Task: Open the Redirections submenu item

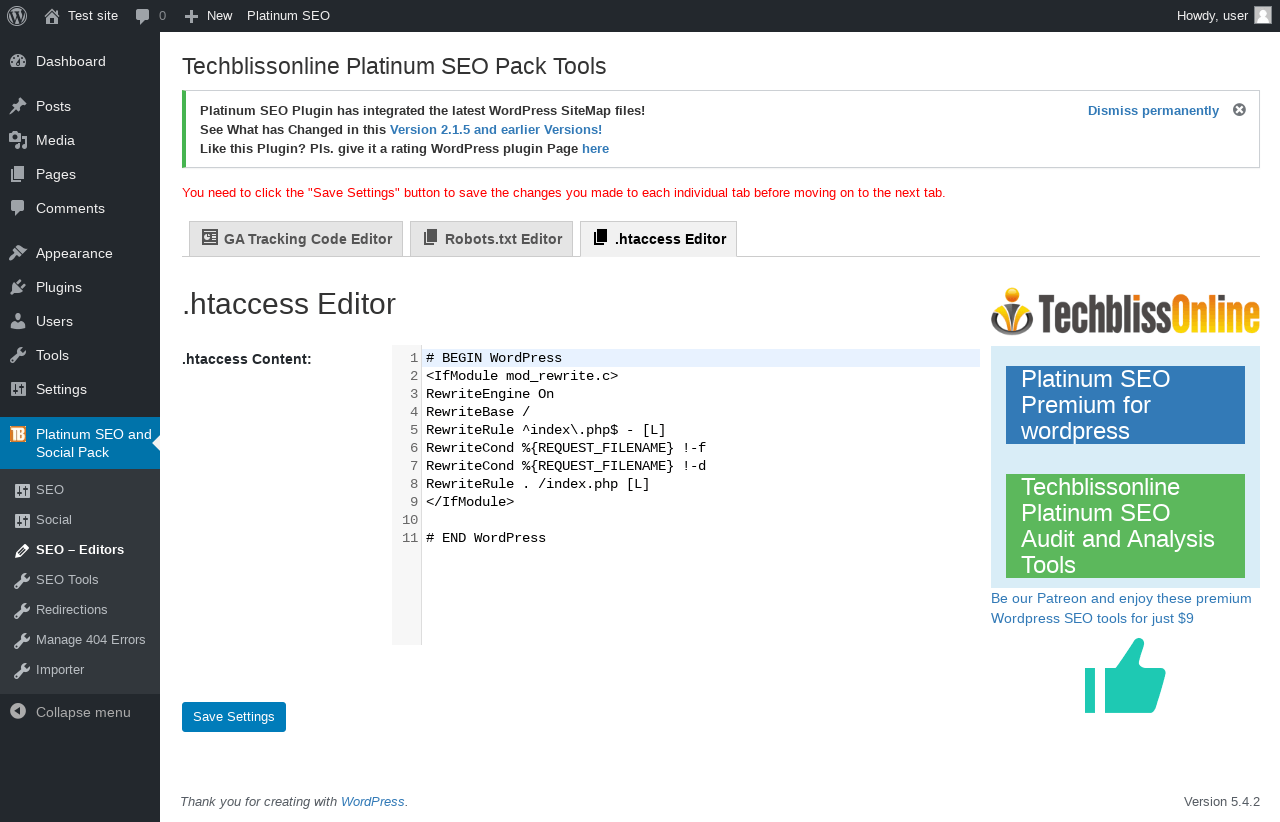Action: coord(71,610)
